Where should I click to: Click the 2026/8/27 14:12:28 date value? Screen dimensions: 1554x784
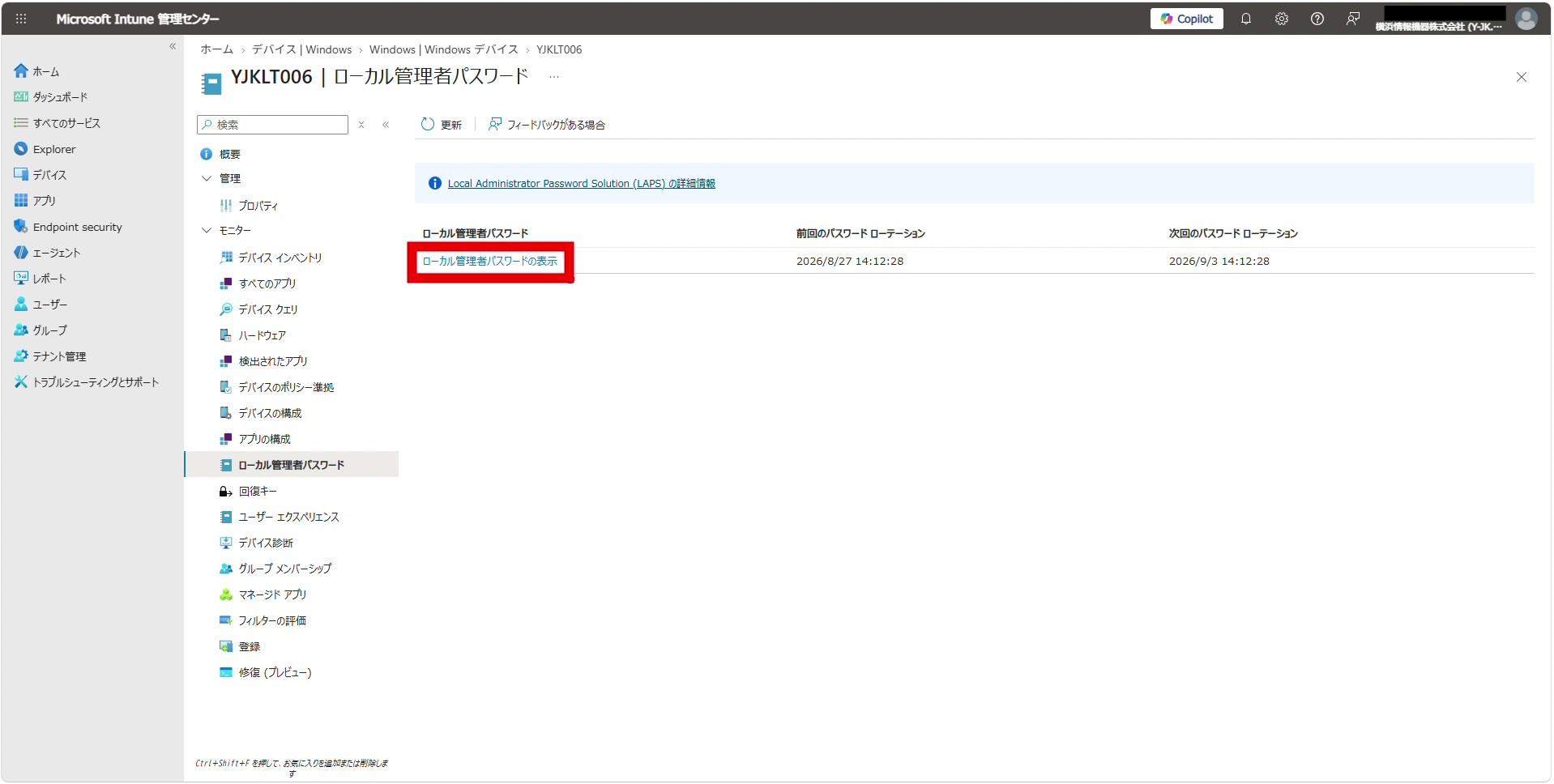coord(850,262)
